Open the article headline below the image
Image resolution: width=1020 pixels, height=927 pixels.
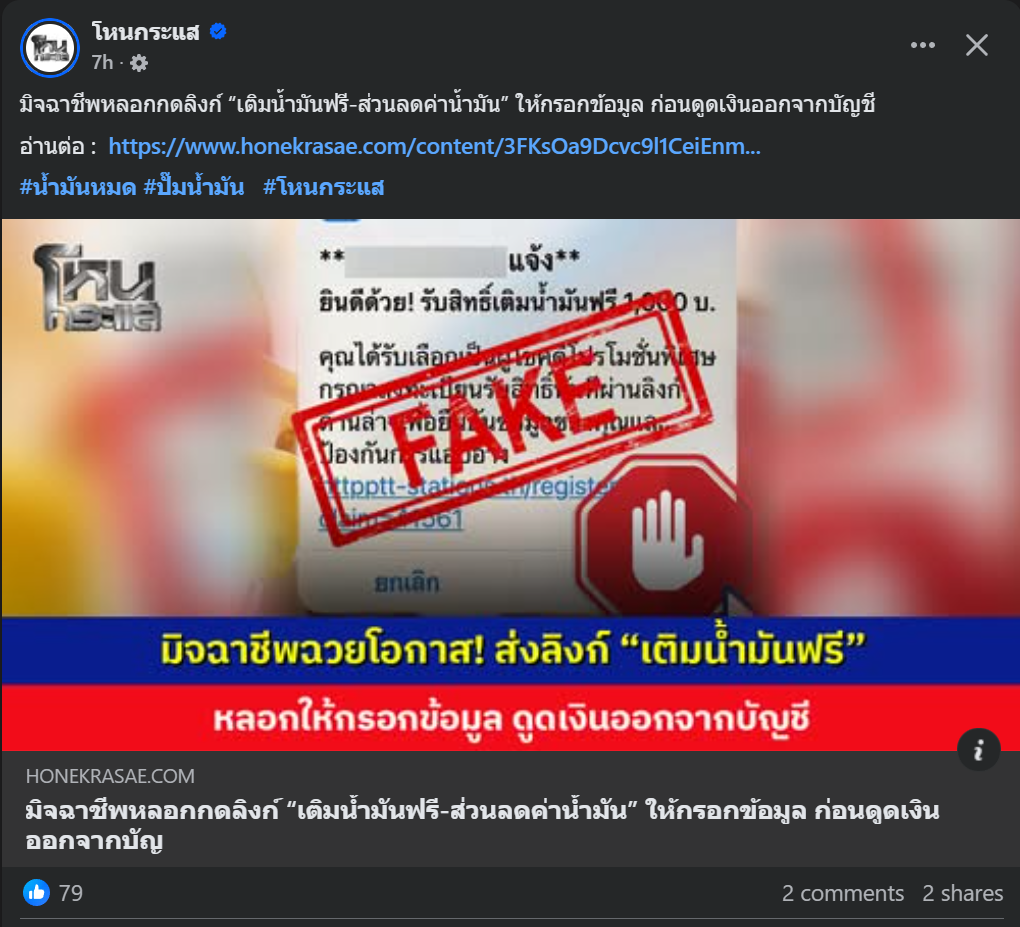tap(482, 826)
